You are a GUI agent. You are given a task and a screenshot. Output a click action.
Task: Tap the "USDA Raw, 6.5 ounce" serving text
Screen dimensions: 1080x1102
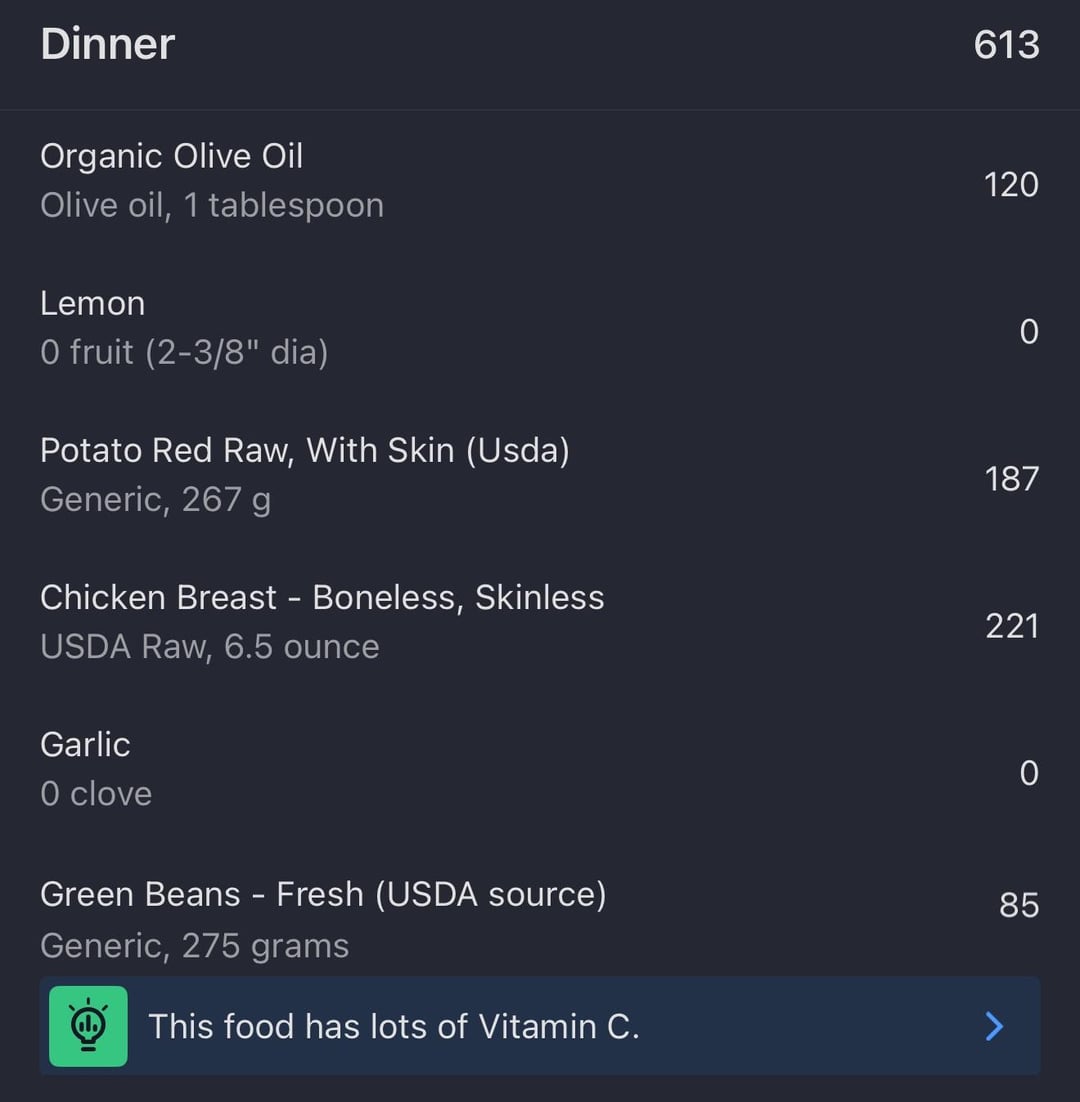(210, 646)
